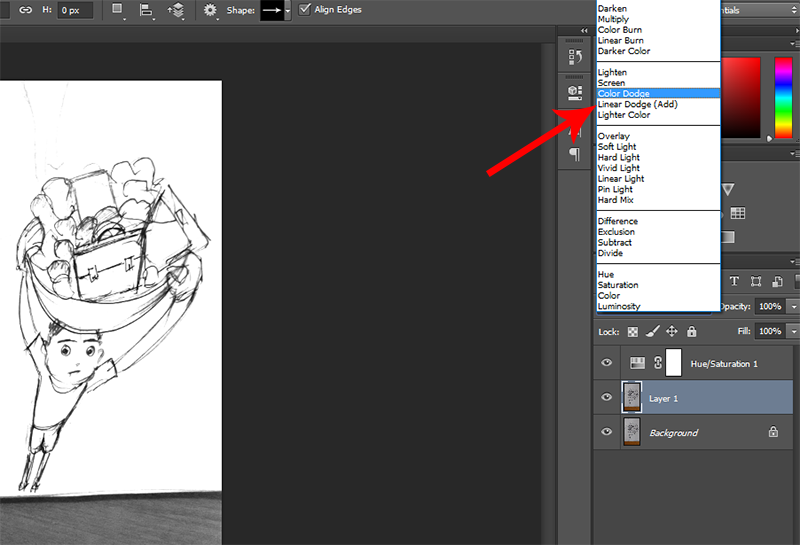Open the History panel icon
800x545 pixels.
point(575,56)
